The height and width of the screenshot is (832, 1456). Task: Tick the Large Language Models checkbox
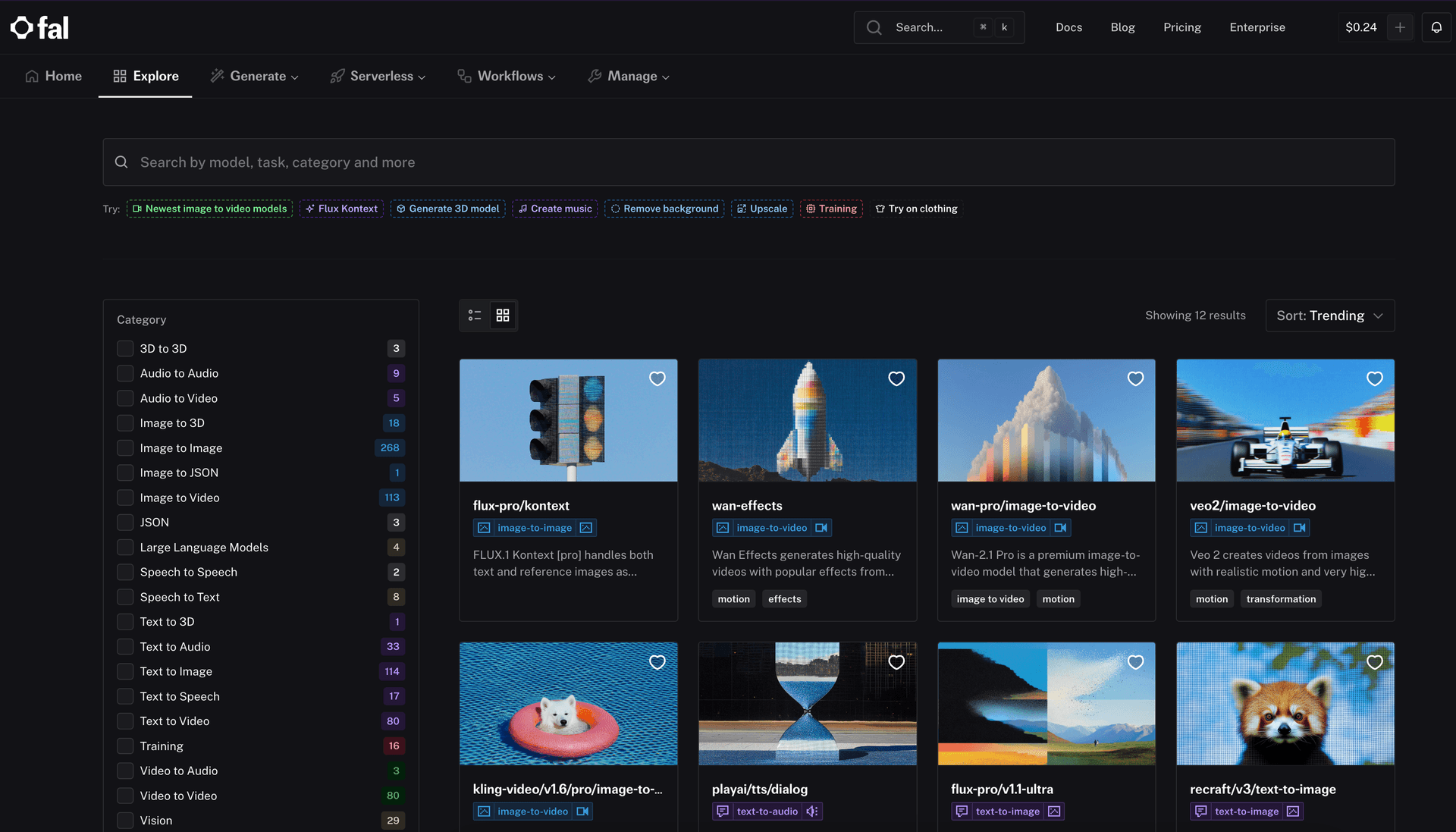click(125, 548)
